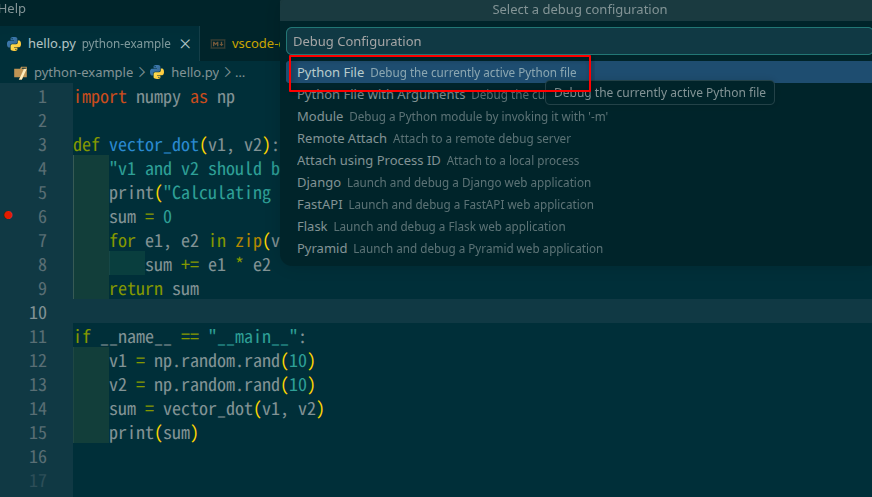Place cursor on 'import numpy as np' line

tap(155, 97)
